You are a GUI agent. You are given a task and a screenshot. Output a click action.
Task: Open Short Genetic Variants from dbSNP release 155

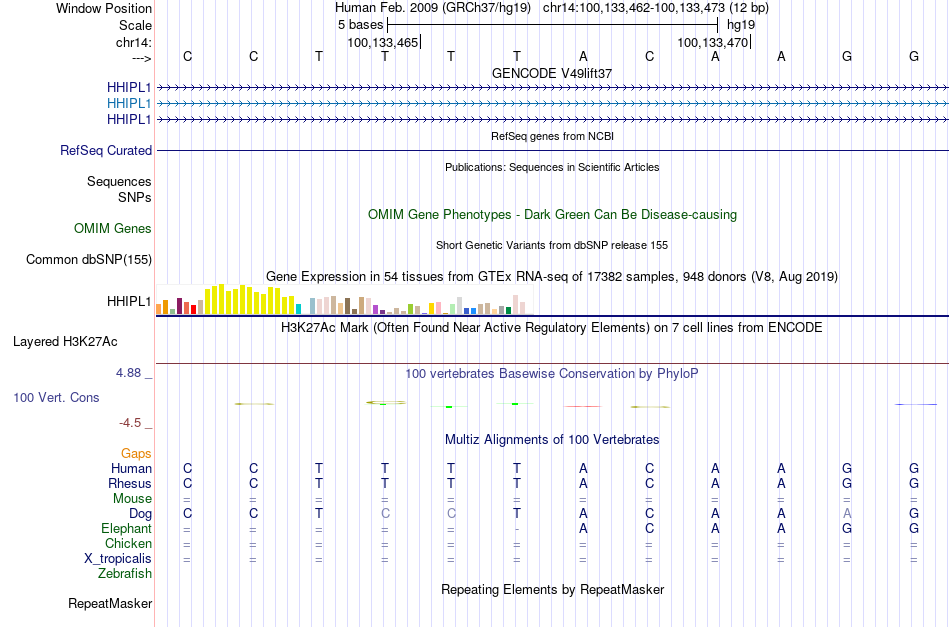click(x=552, y=245)
